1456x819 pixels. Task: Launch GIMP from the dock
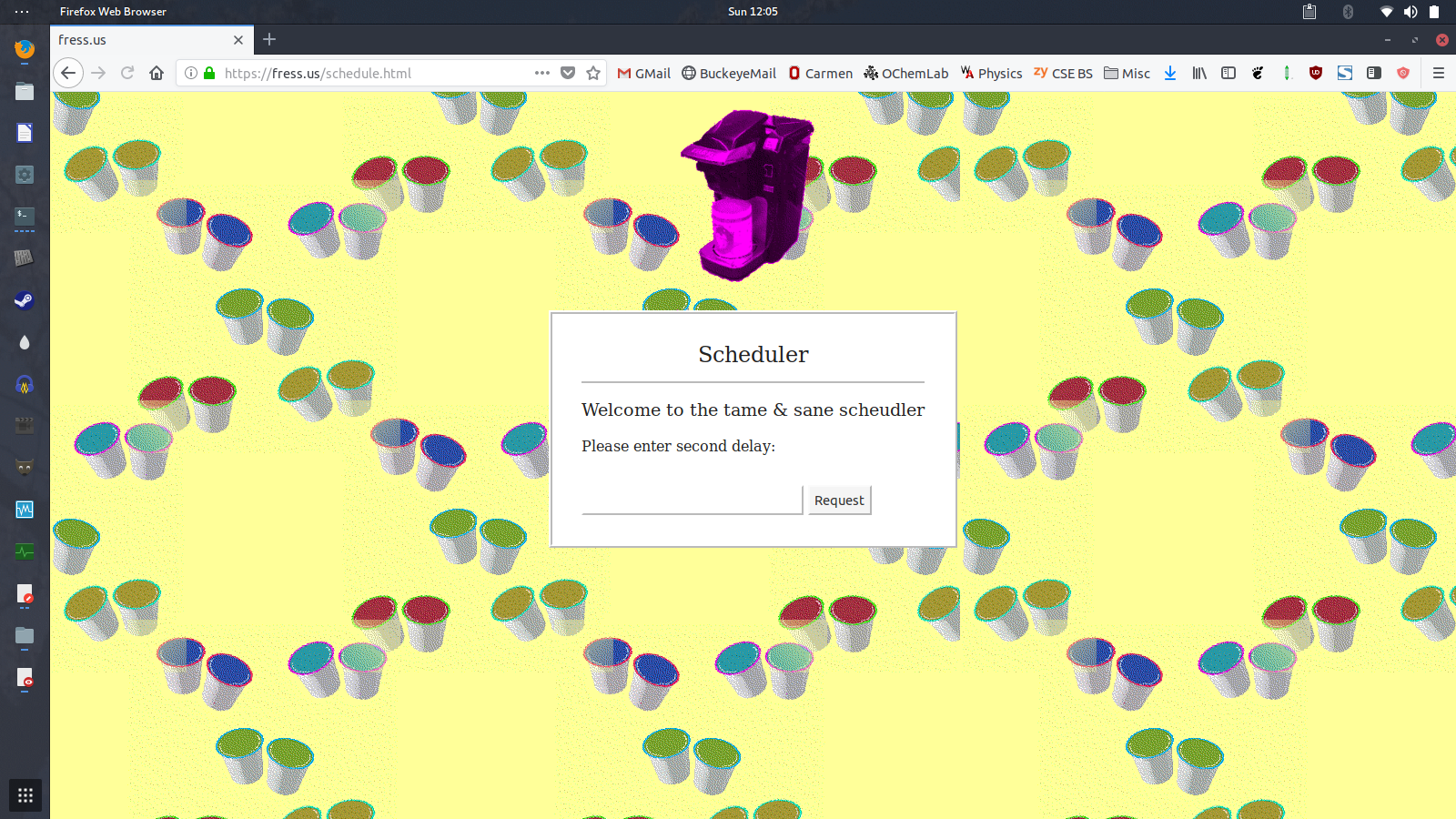[x=25, y=468]
